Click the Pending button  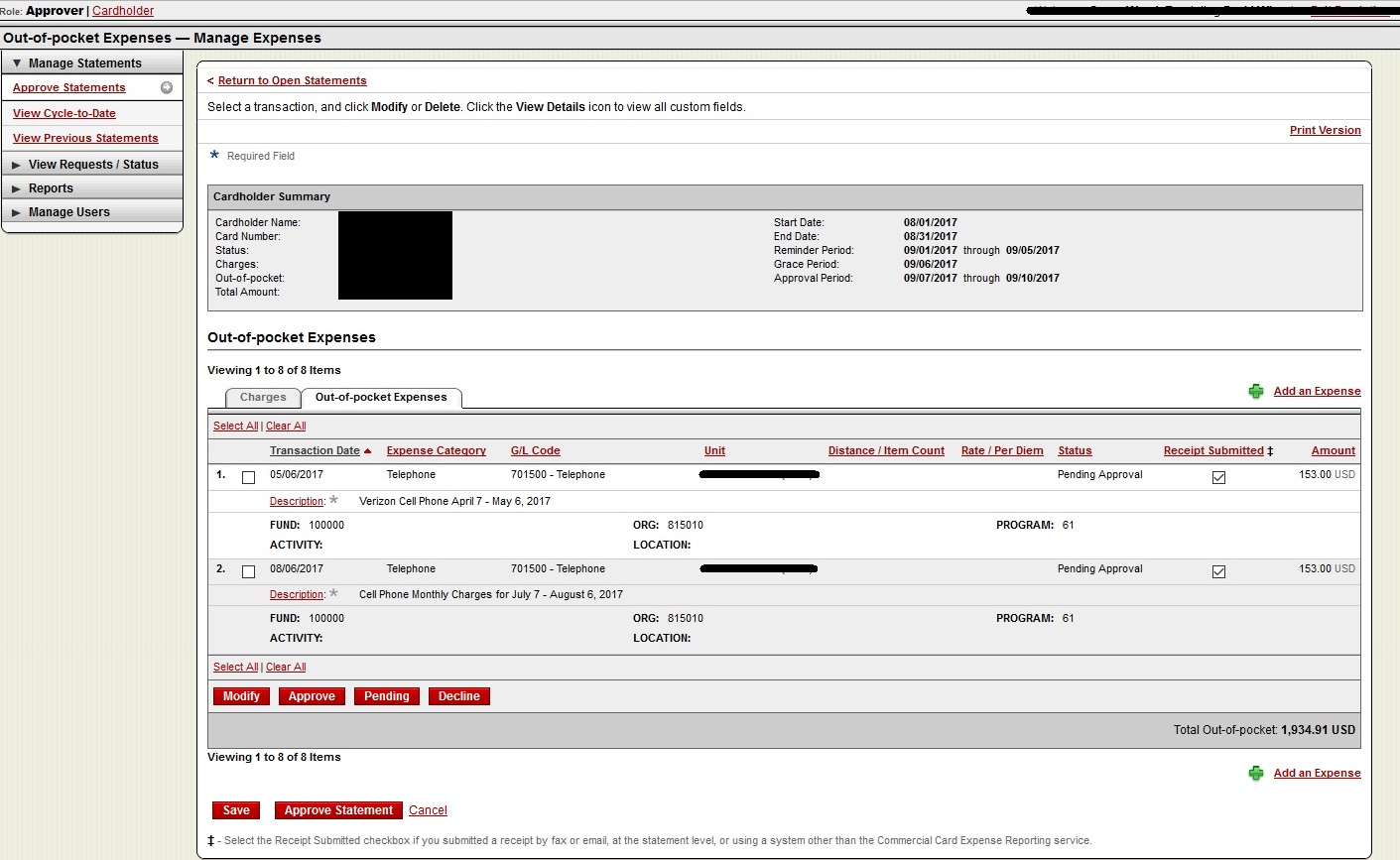(x=387, y=696)
